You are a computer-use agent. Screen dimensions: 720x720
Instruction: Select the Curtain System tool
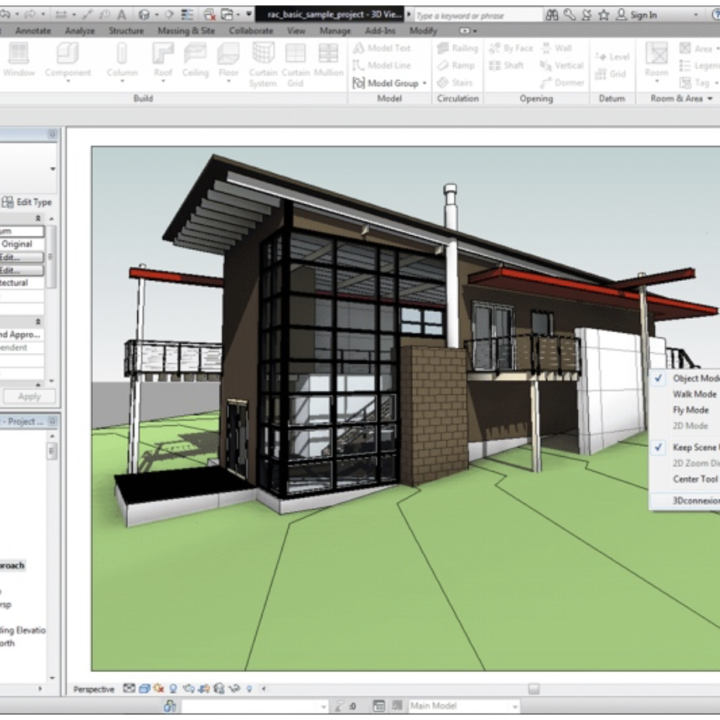[x=263, y=62]
